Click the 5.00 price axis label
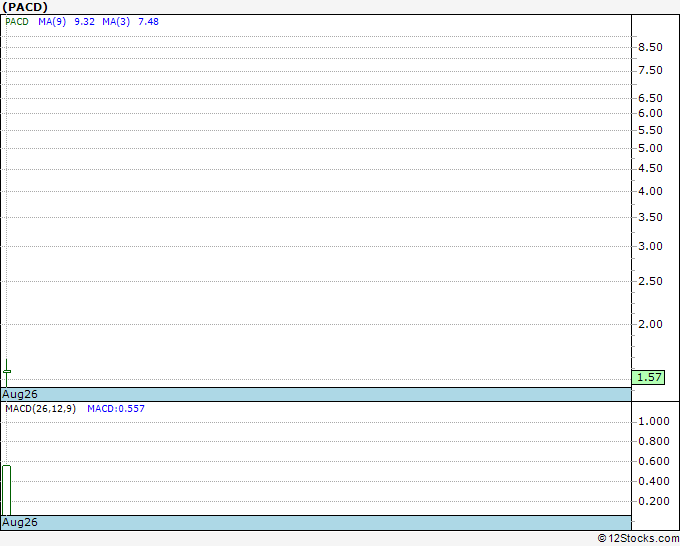680x546 pixels. tap(651, 148)
